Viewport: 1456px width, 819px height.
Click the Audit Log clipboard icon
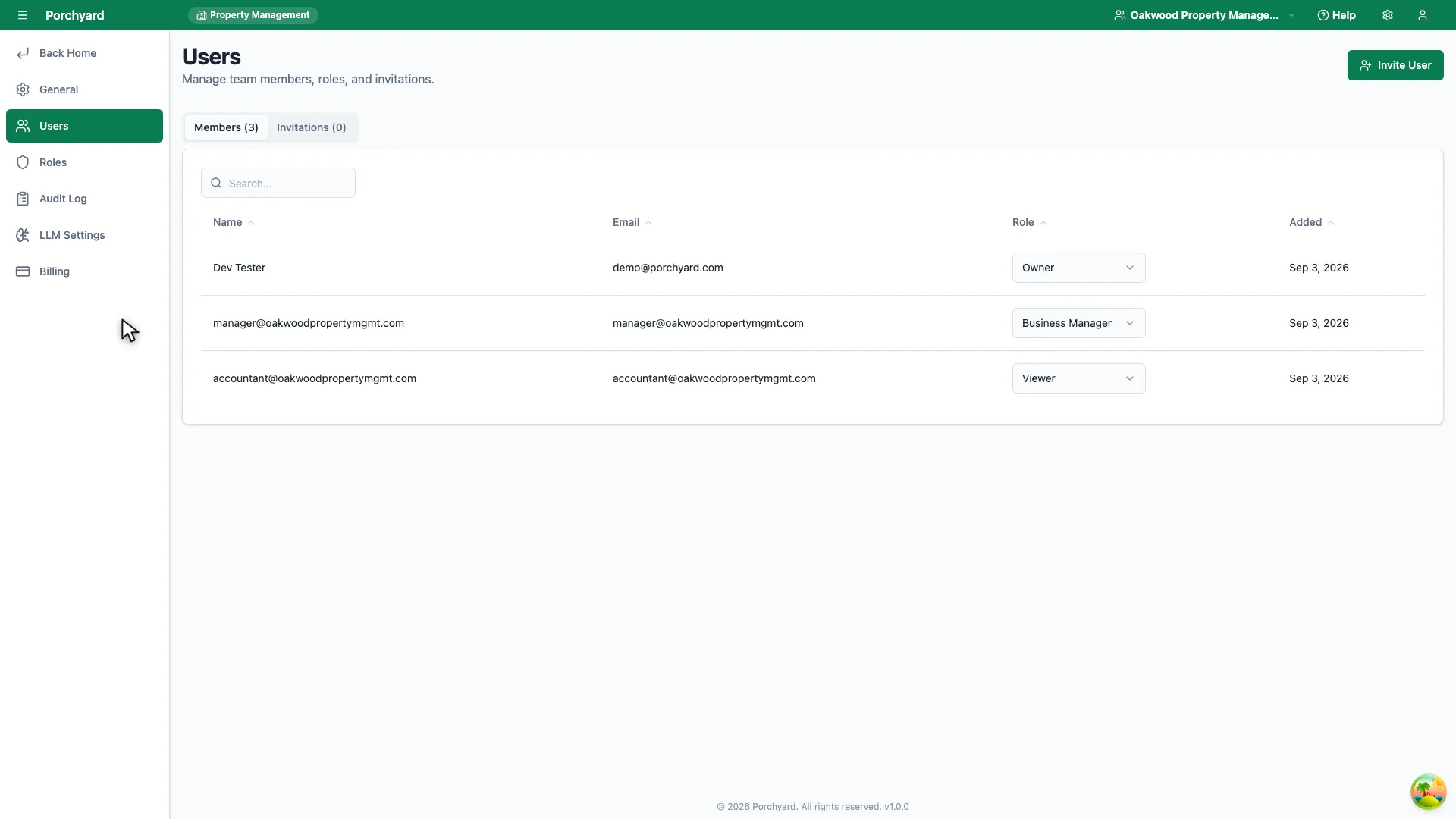(x=23, y=199)
